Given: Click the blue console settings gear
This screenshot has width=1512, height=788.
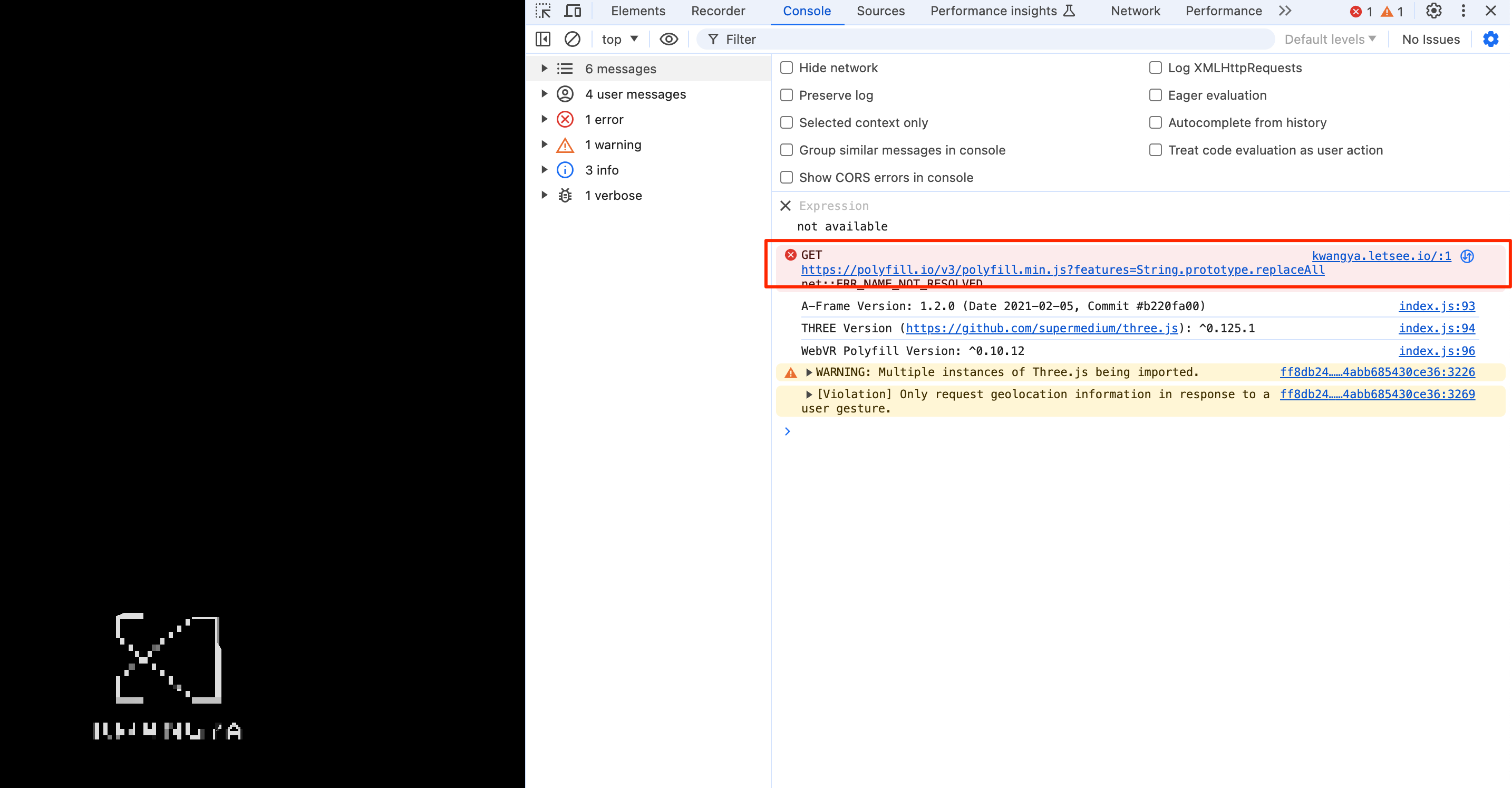Looking at the screenshot, I should (x=1490, y=40).
